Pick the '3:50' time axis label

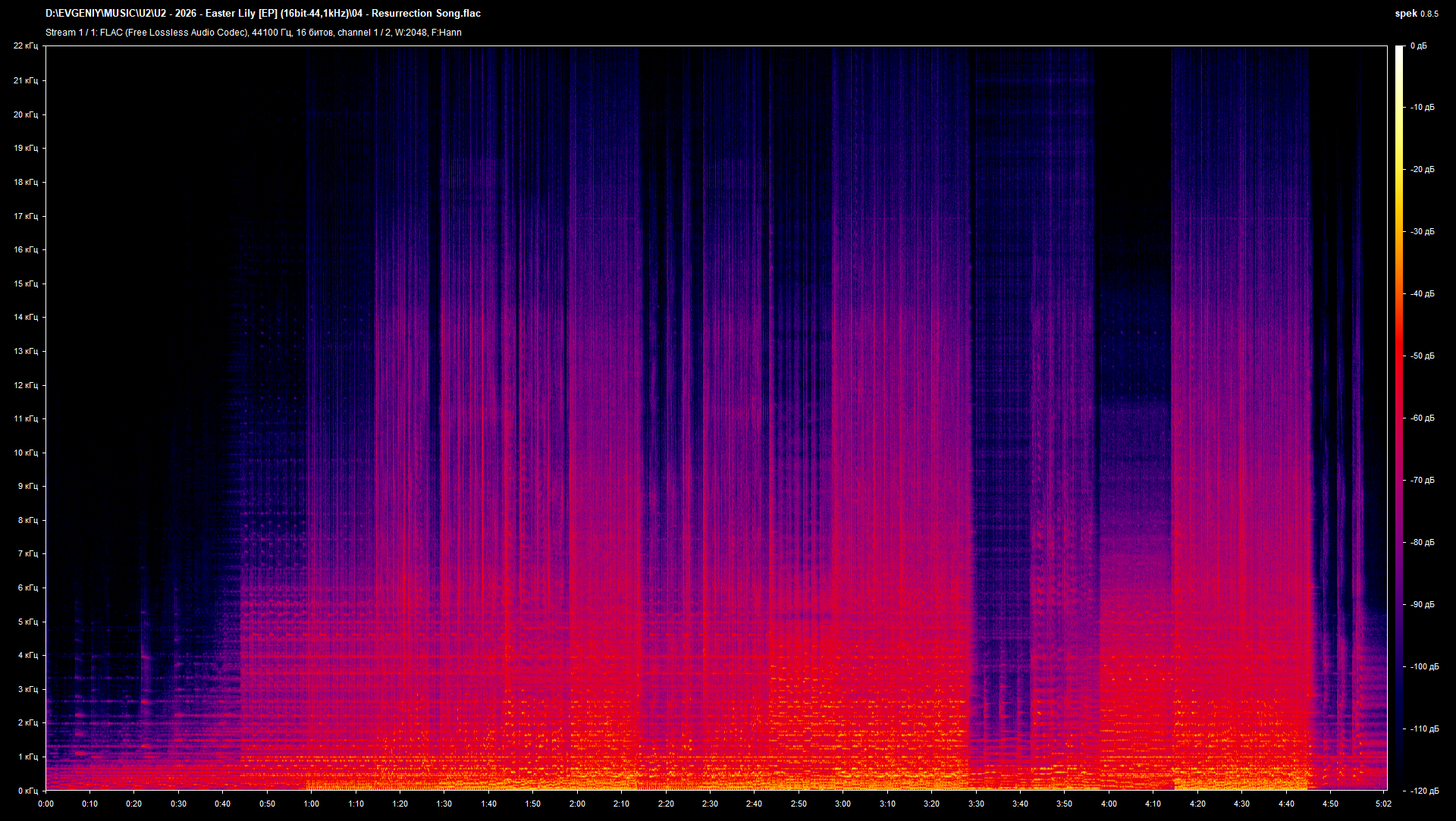coord(1065,804)
